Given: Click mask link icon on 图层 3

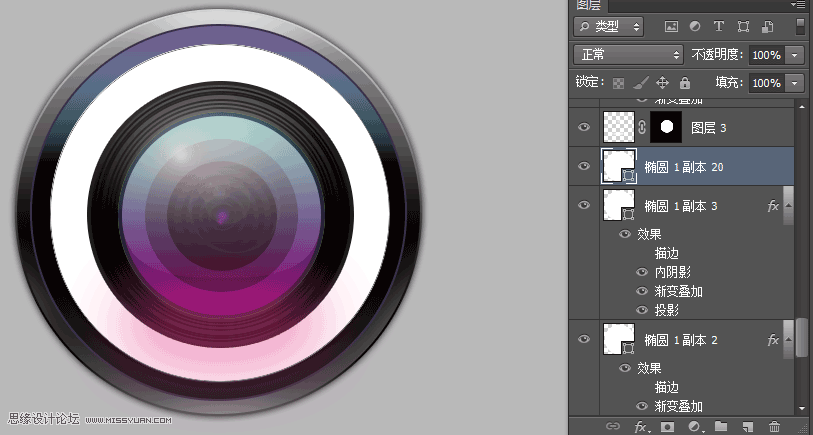Looking at the screenshot, I should tap(642, 127).
